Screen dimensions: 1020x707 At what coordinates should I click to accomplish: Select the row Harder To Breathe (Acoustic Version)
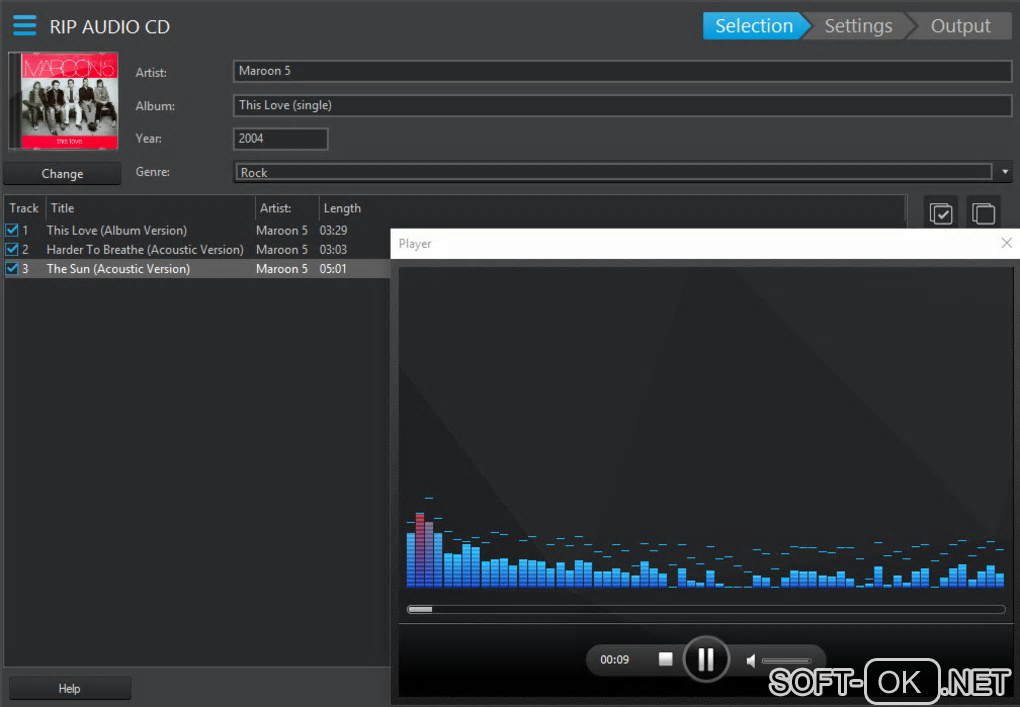click(196, 249)
